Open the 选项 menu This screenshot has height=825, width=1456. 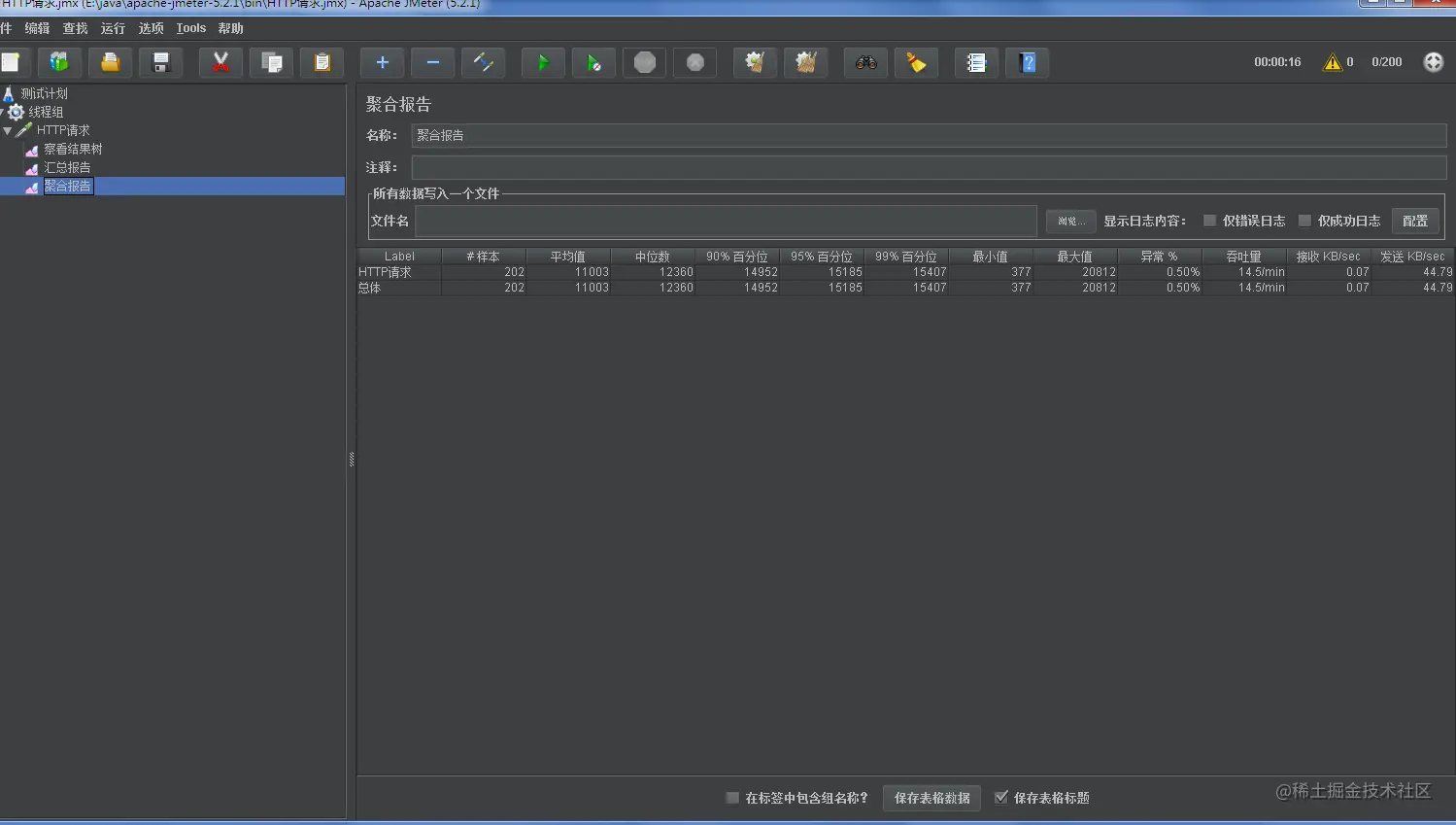click(x=151, y=28)
